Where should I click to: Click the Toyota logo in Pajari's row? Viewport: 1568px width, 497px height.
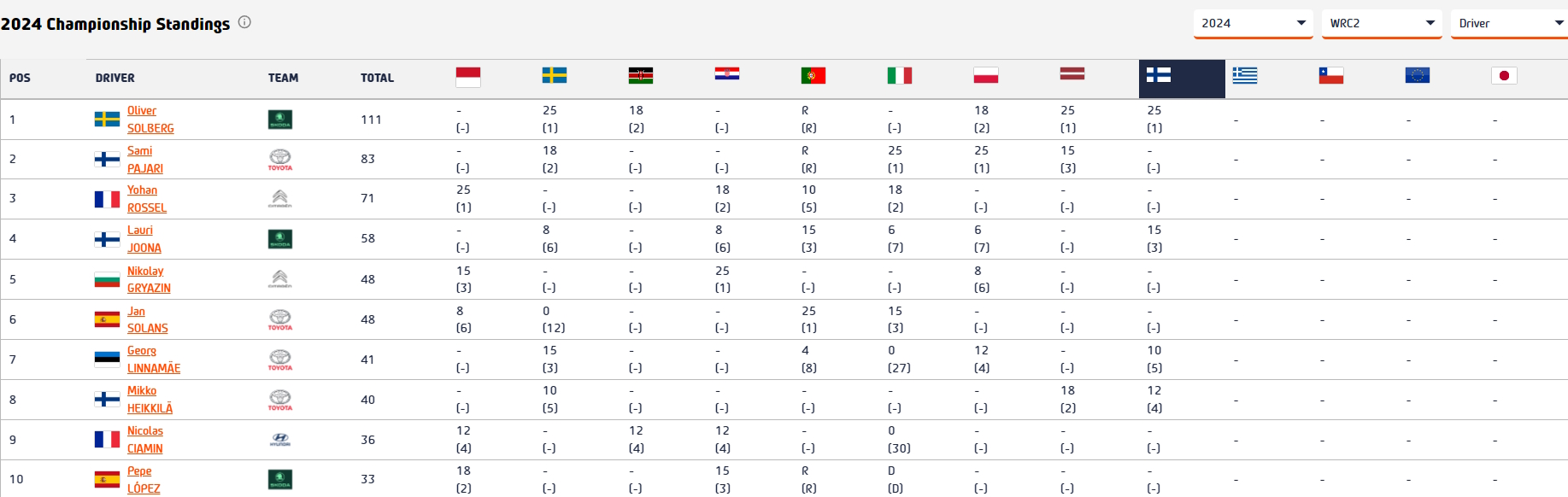(279, 160)
